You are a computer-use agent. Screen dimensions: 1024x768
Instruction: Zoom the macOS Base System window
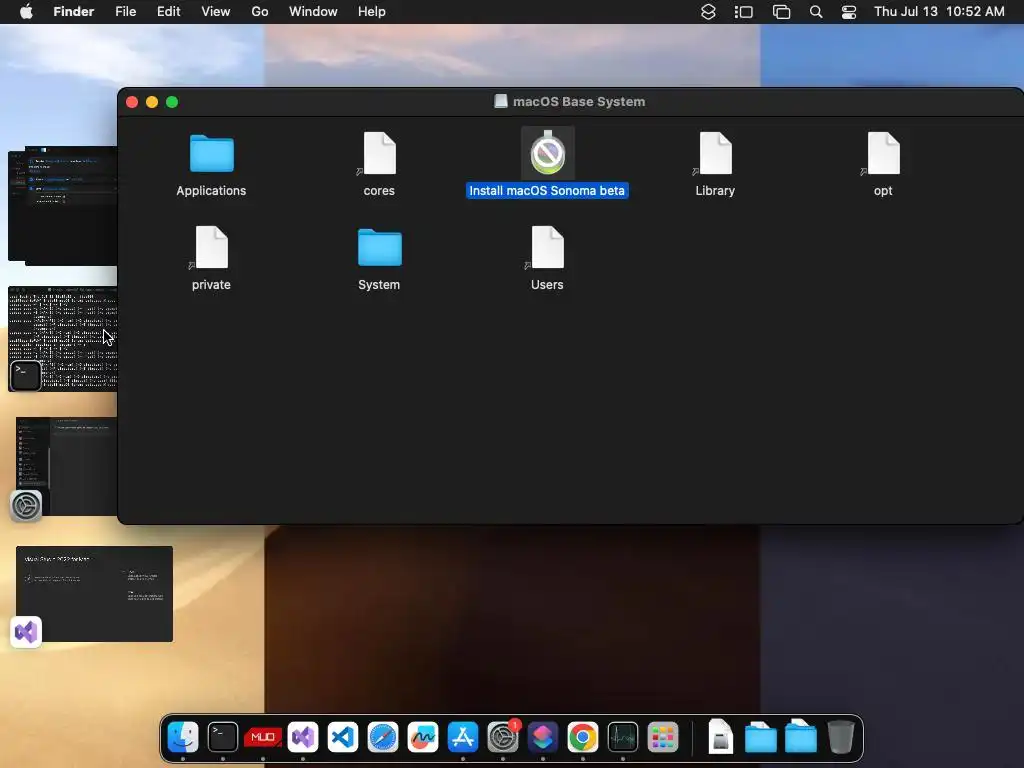pos(172,102)
